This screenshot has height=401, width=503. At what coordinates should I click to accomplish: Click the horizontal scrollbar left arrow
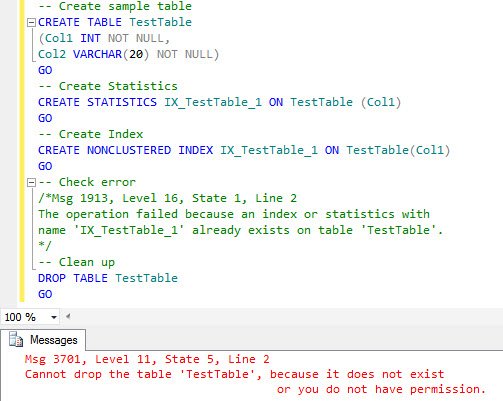tap(68, 316)
